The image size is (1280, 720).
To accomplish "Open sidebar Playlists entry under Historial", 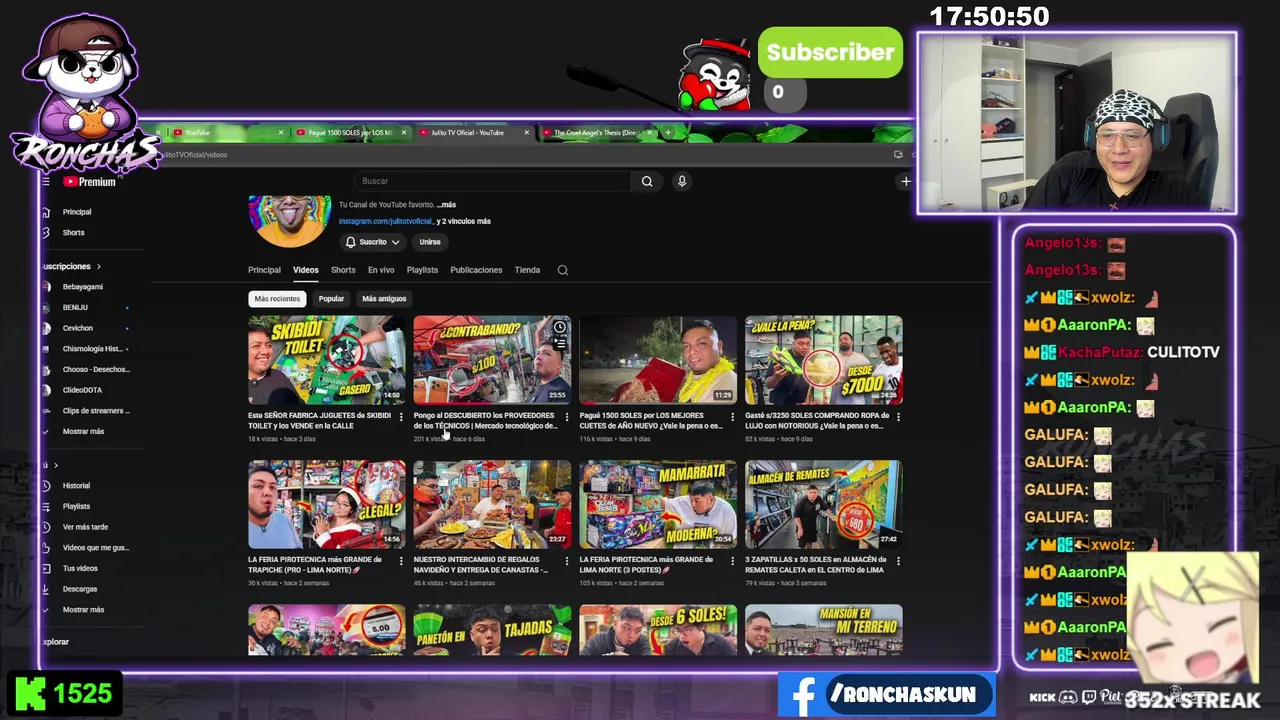I will click(x=76, y=506).
